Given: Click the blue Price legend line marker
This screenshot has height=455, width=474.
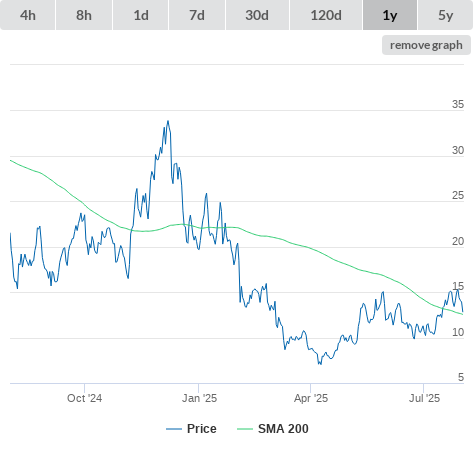Looking at the screenshot, I should 174,429.
